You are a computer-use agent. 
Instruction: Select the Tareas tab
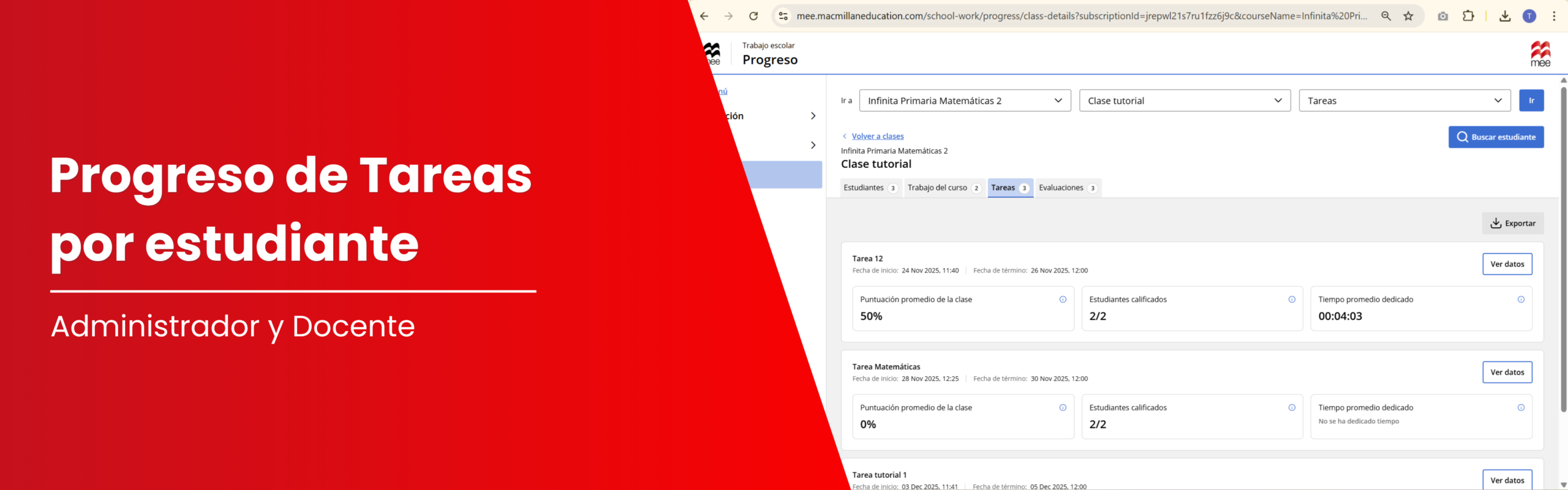[1011, 188]
